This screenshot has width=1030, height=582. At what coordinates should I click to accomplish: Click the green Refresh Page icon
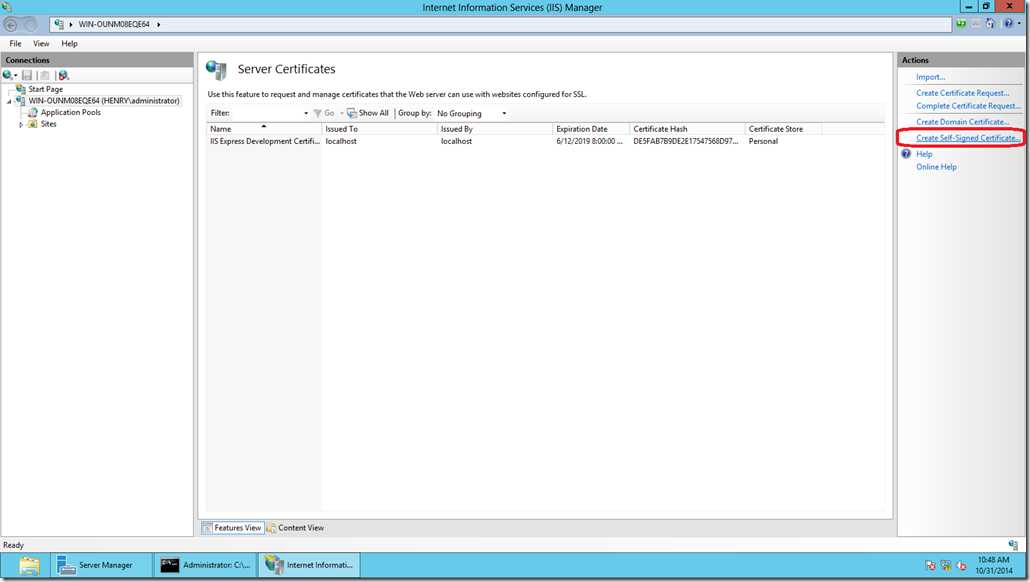click(x=961, y=24)
